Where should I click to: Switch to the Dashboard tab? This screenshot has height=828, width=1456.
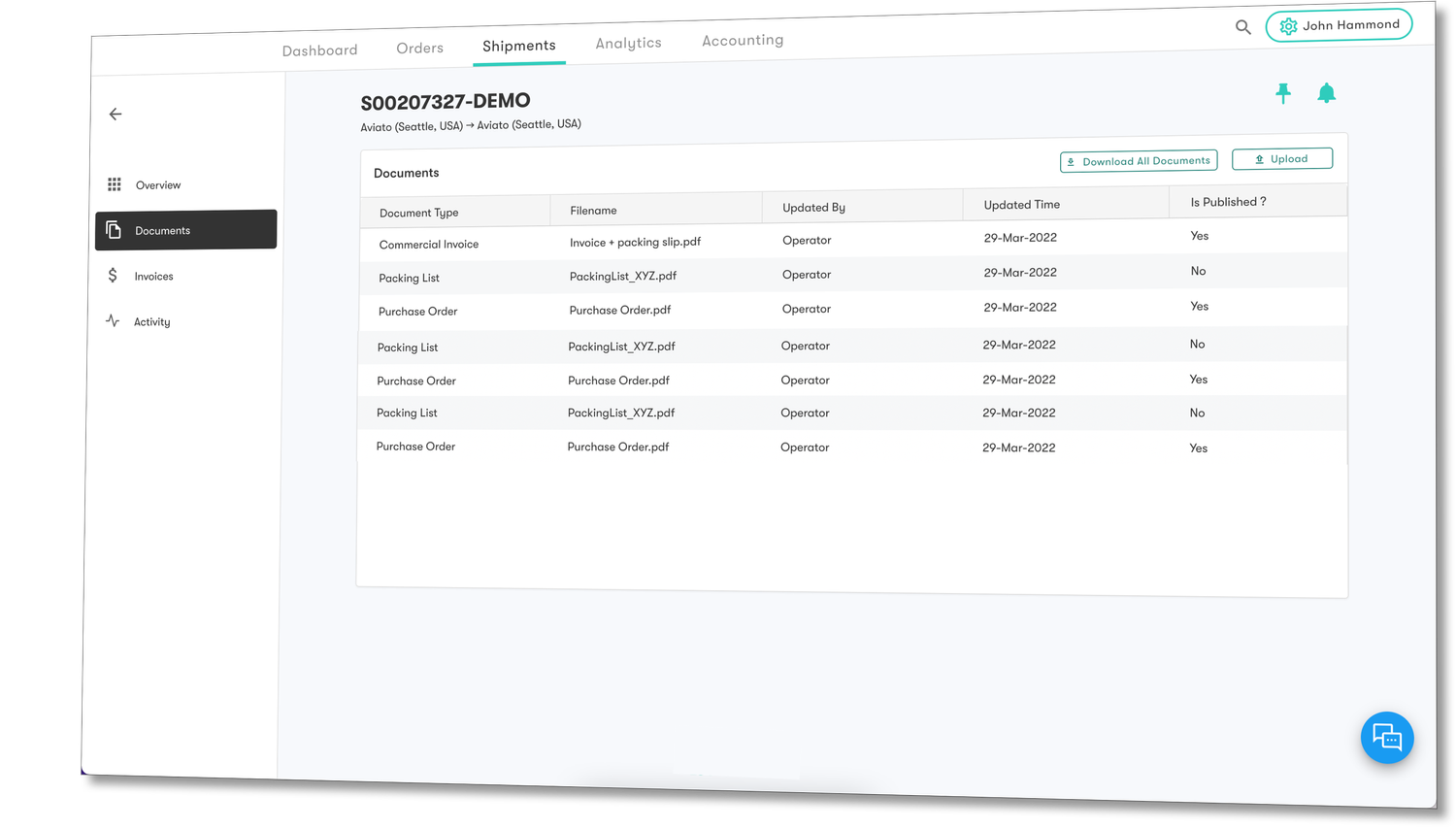(319, 50)
